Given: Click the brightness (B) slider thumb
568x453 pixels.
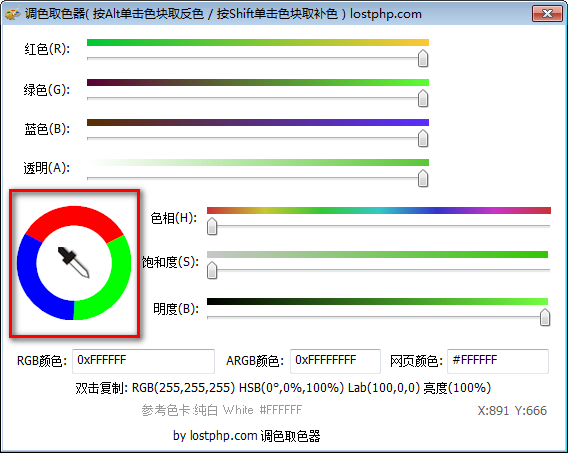Looking at the screenshot, I should [545, 318].
